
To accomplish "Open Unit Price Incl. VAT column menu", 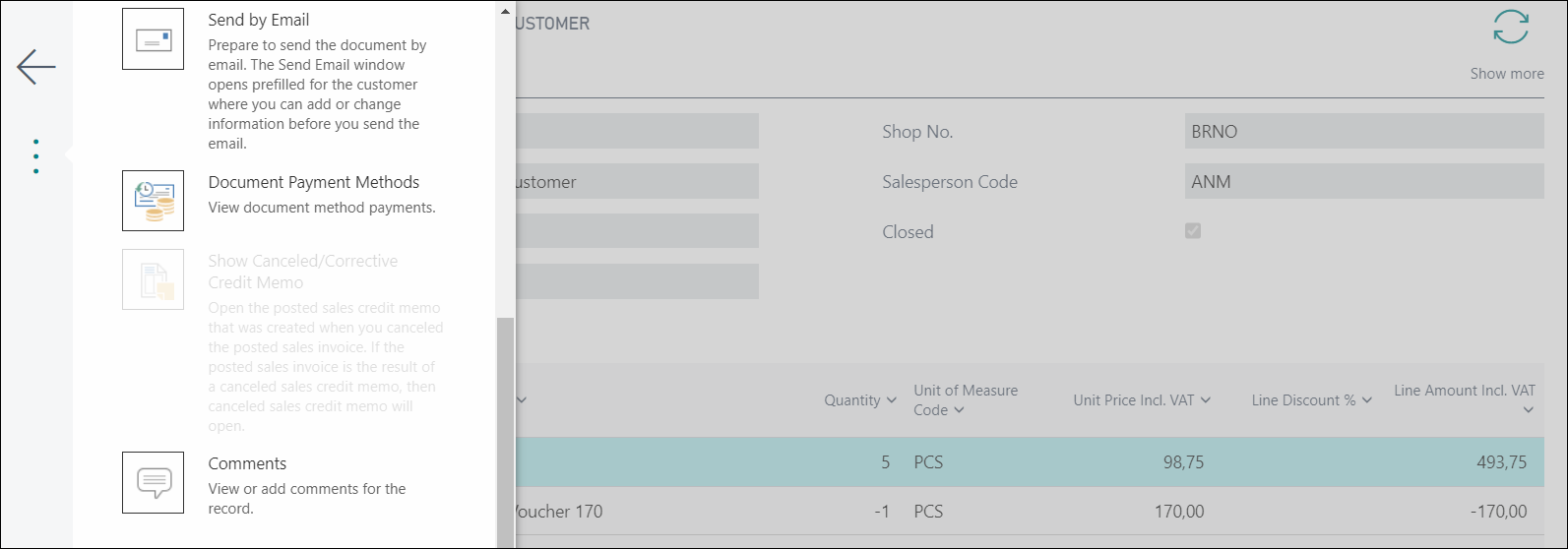I will (1206, 400).
